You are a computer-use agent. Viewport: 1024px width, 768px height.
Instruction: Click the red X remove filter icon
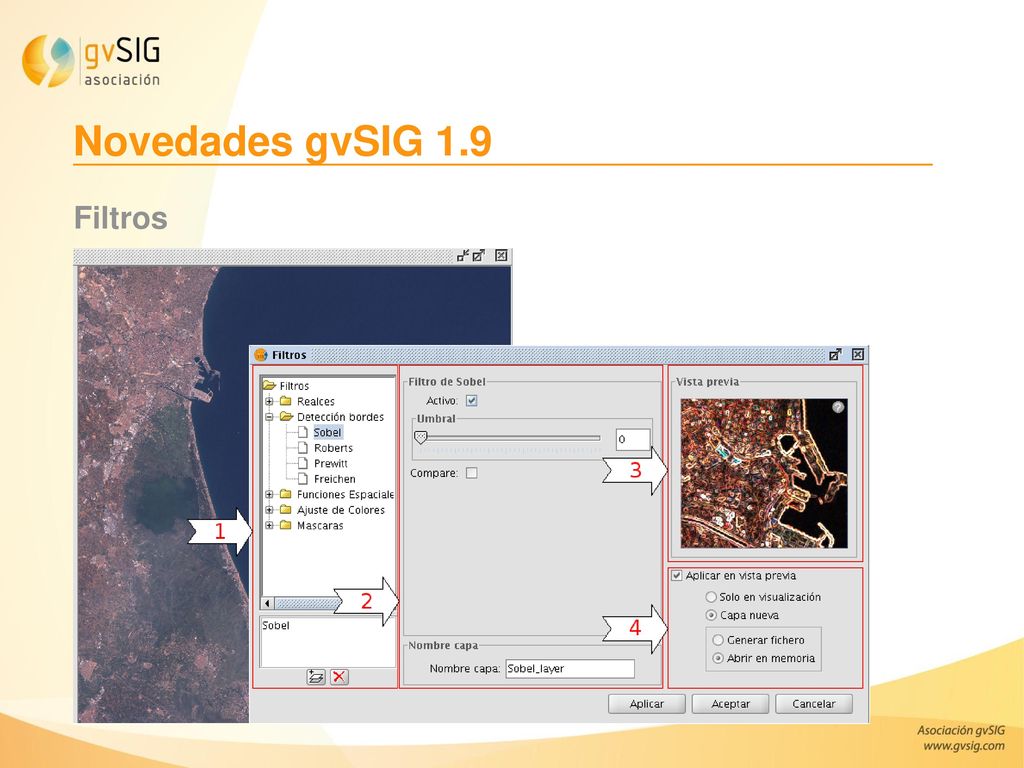[x=339, y=677]
